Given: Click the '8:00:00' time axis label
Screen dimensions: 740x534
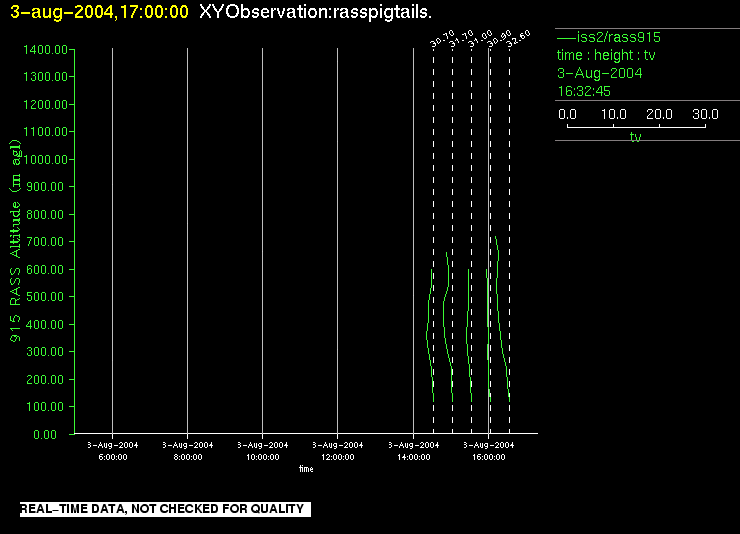Looking at the screenshot, I should 188,457.
